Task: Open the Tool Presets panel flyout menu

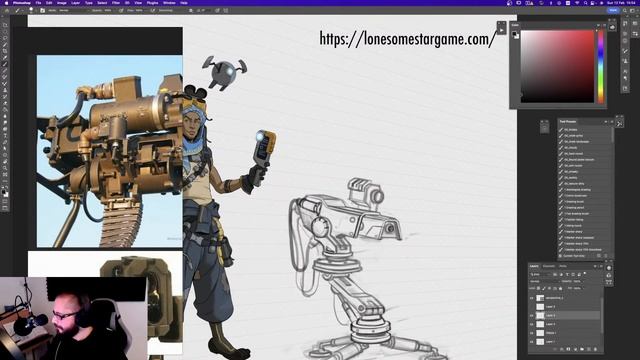Action: [x=611, y=122]
